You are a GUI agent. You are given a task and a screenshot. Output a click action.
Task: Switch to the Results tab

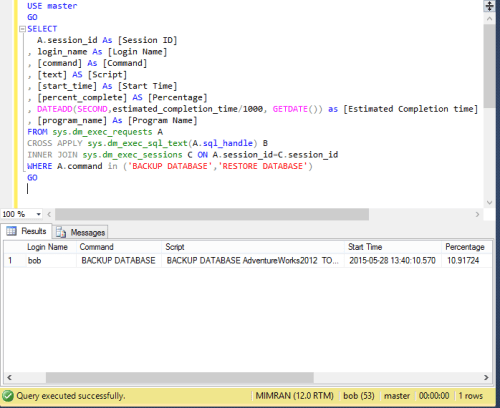tap(26, 231)
